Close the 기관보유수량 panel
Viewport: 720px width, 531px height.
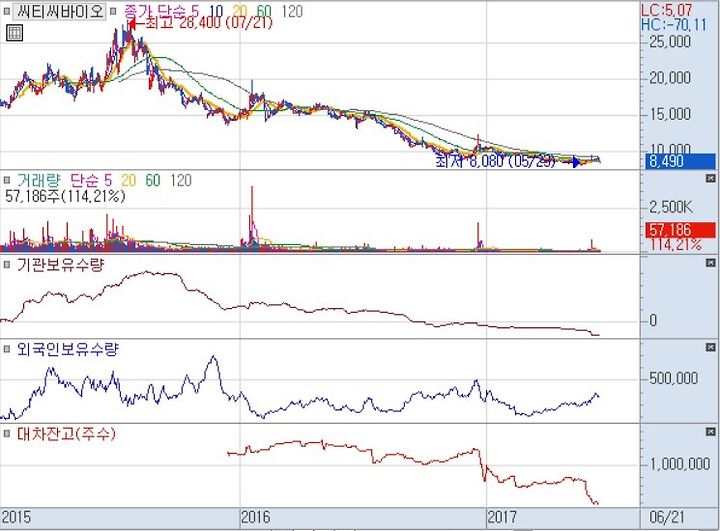[x=710, y=262]
